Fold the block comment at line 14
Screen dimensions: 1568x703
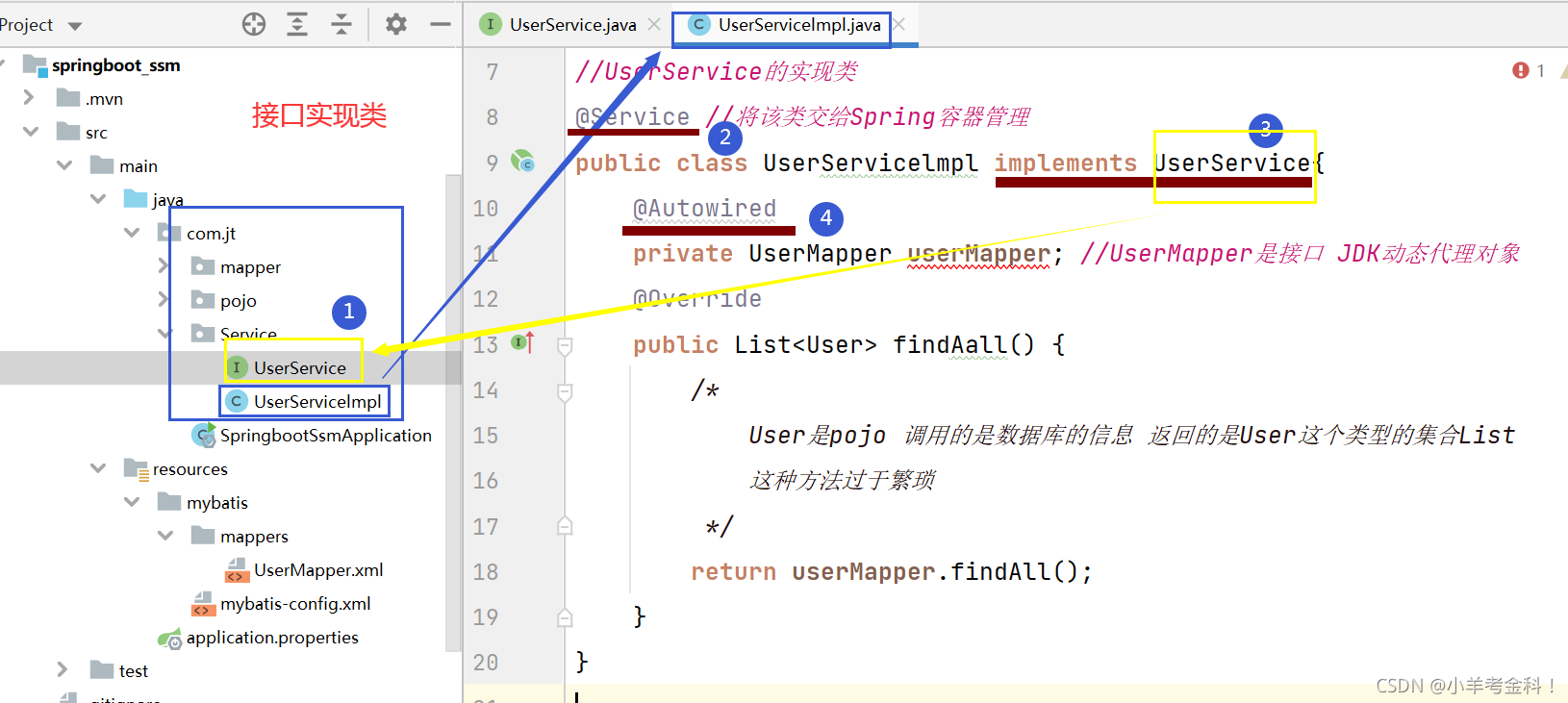click(566, 391)
